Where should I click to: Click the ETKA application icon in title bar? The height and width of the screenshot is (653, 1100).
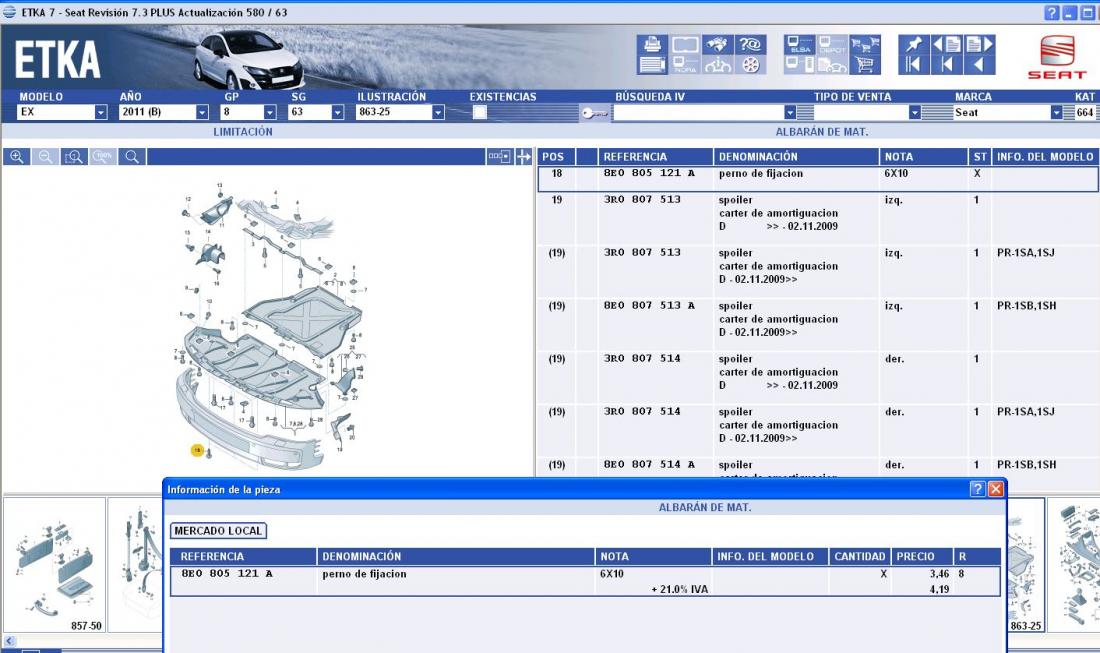point(10,12)
